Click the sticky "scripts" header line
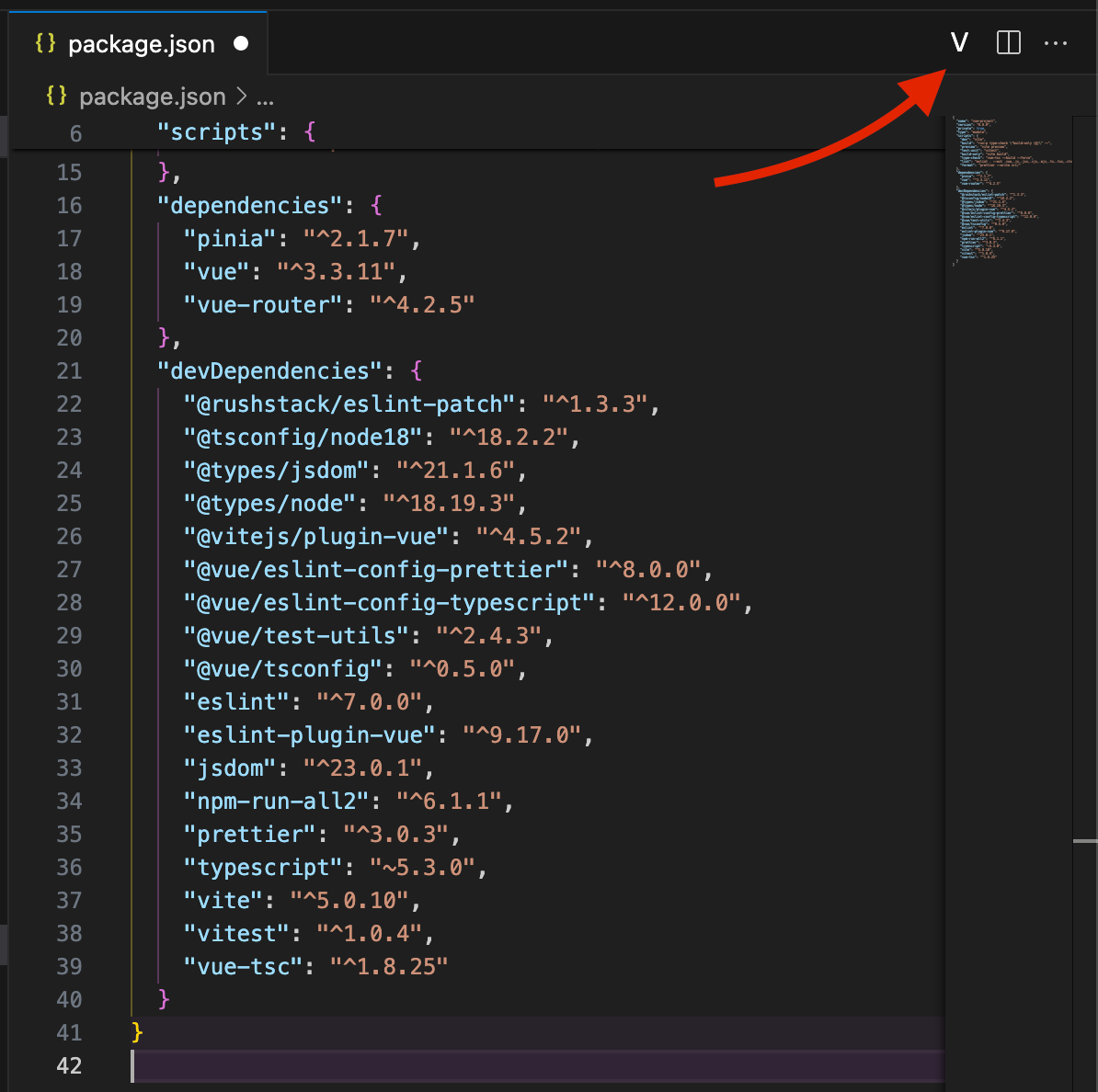Screen dimensions: 1098x1092 (x=478, y=132)
